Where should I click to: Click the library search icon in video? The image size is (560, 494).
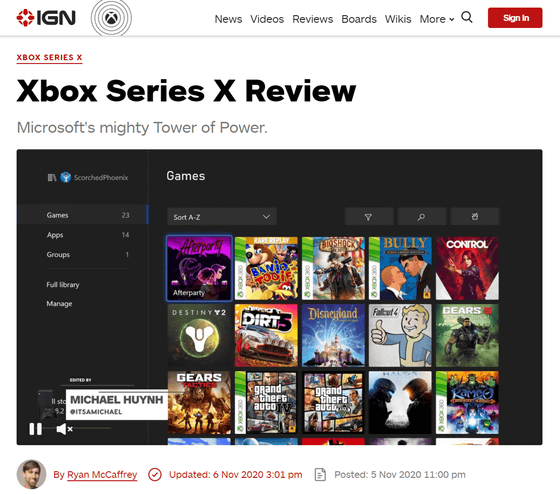[x=421, y=217]
